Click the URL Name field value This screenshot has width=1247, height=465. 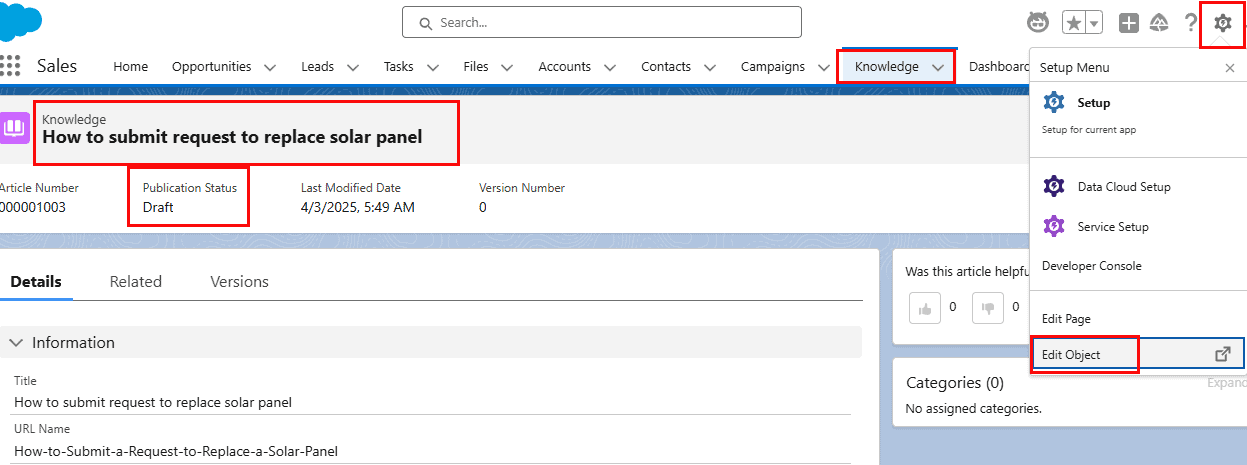tap(176, 451)
